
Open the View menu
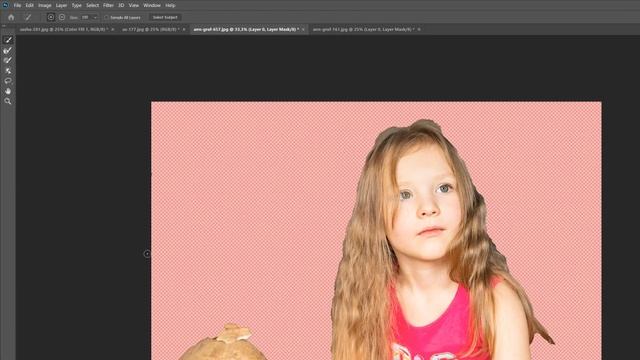[133, 5]
